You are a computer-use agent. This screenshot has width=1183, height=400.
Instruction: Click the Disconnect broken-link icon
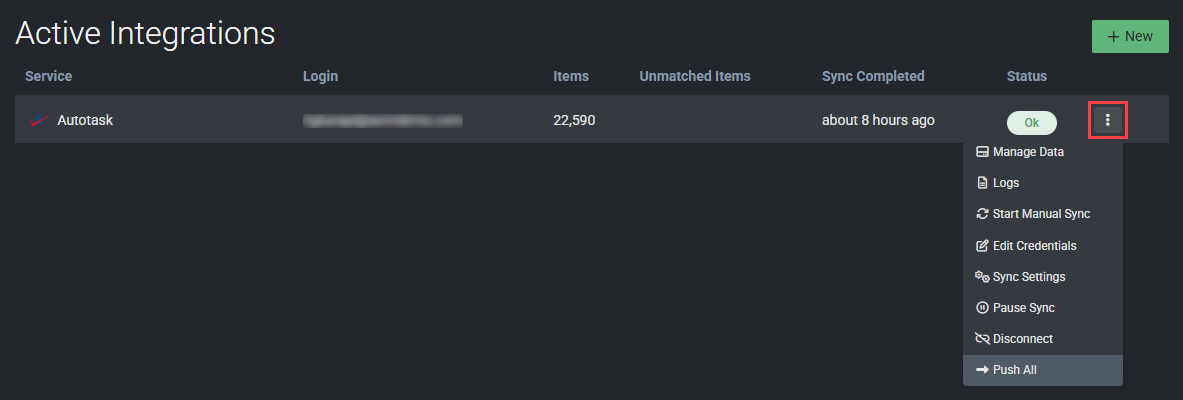(982, 338)
